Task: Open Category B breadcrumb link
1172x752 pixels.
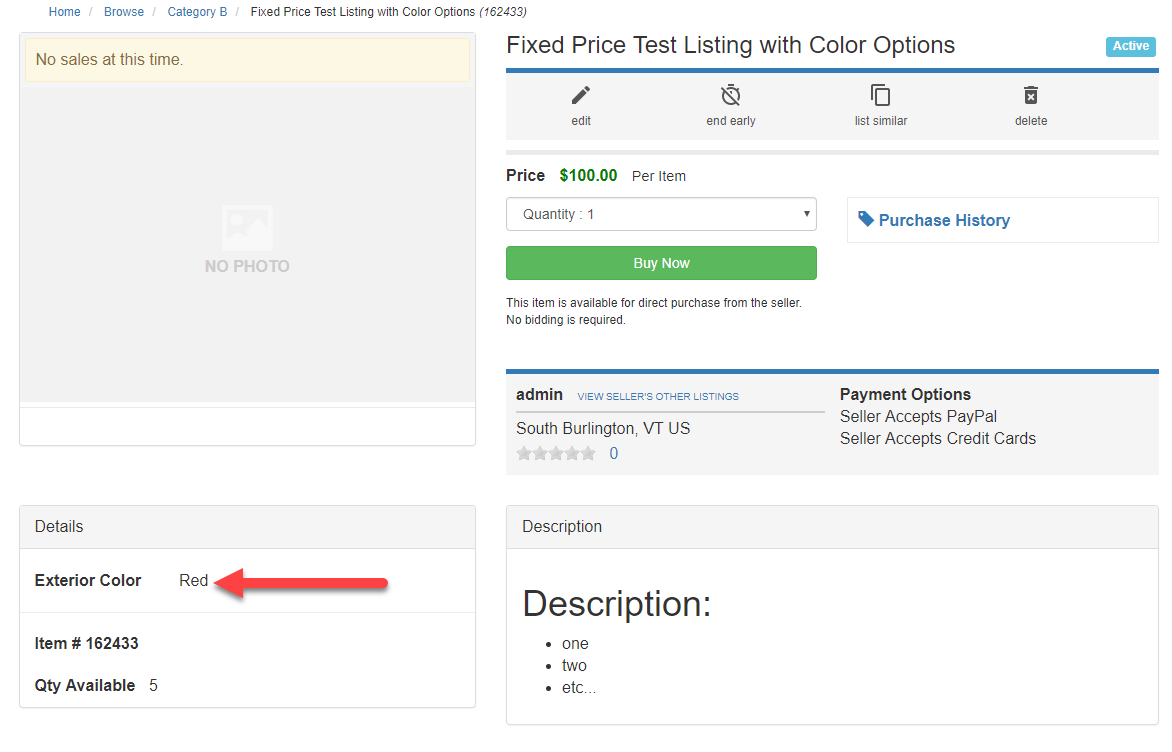Action: [x=197, y=12]
